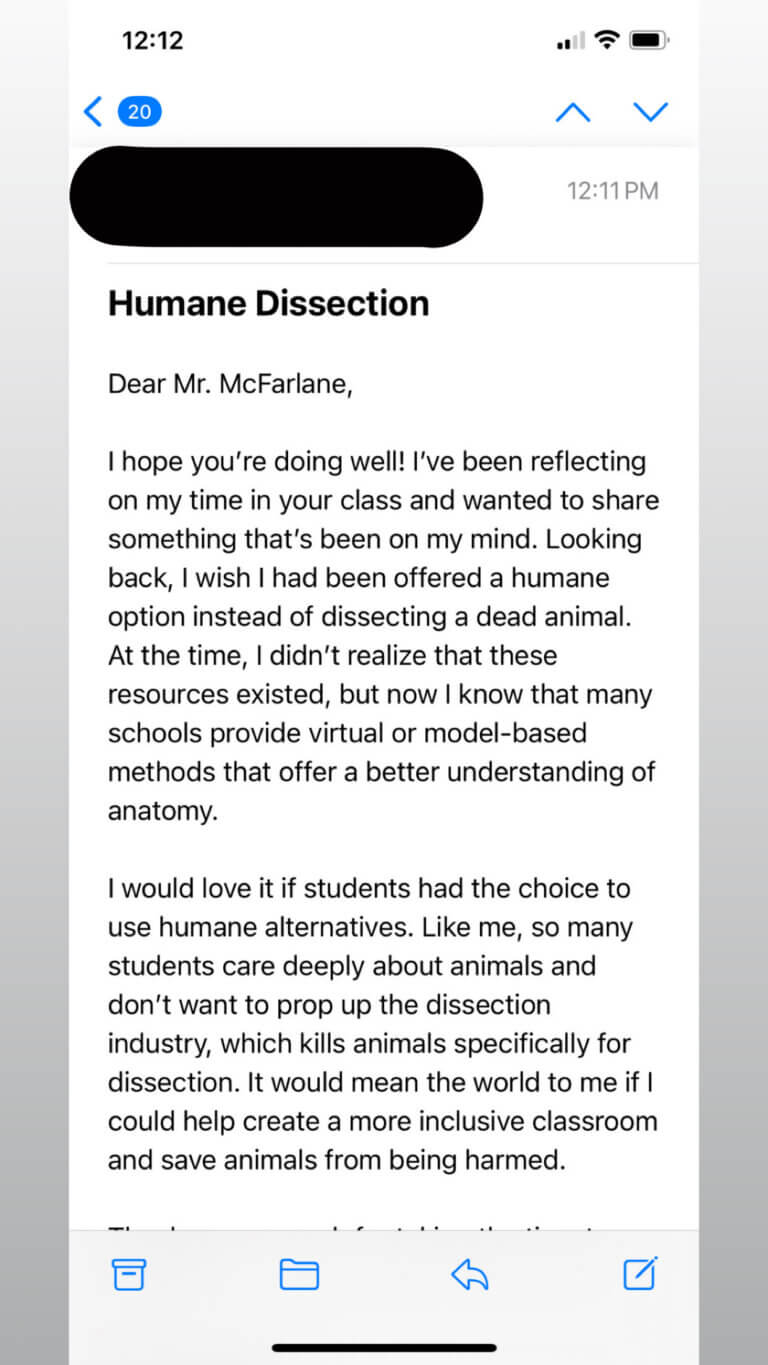Viewport: 768px width, 1365px height.
Task: Tap the blue unread count badge 20
Action: (x=139, y=111)
